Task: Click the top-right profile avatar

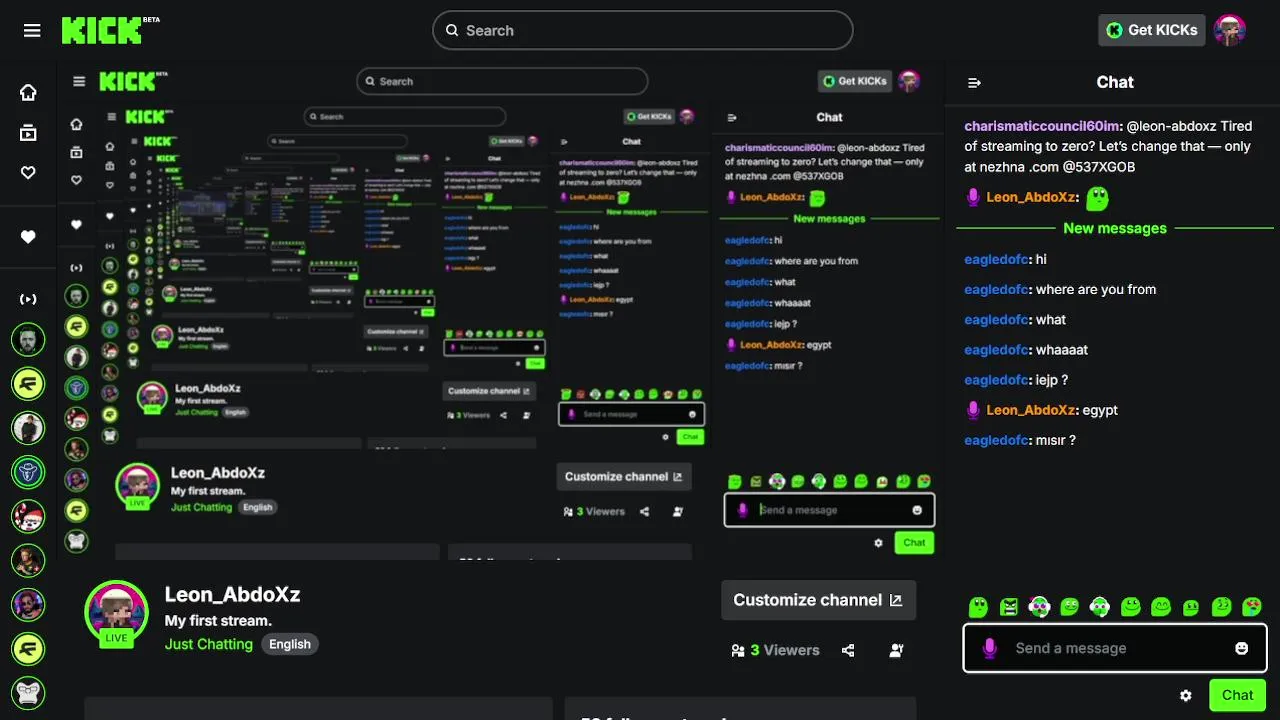Action: [1230, 30]
